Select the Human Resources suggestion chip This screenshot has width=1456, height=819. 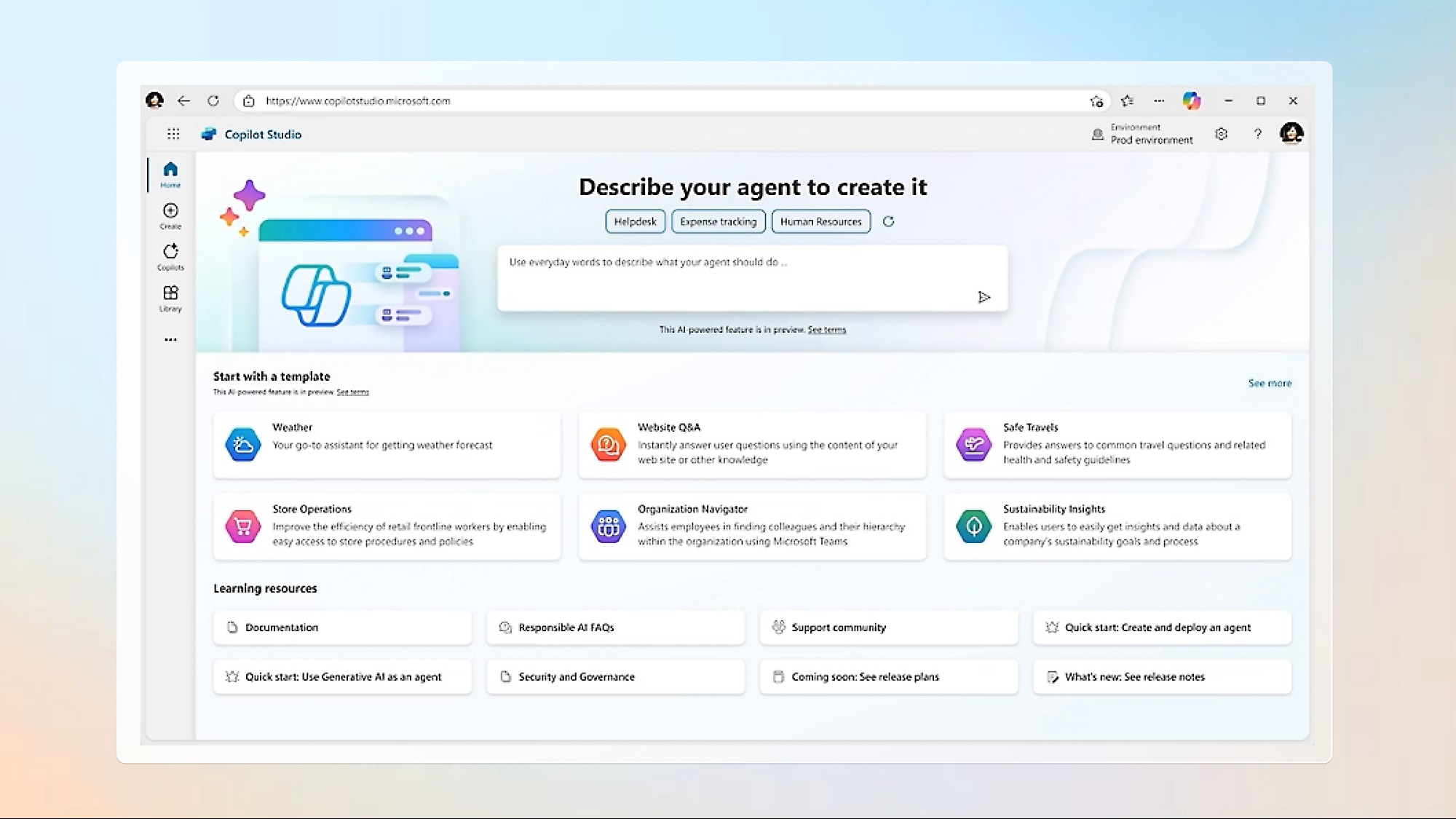[820, 221]
